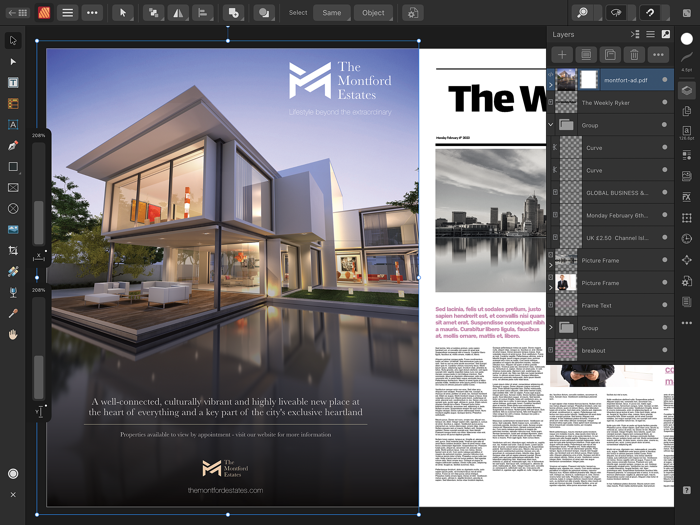700x525 pixels.
Task: Tap the Object select button
Action: [x=373, y=12]
